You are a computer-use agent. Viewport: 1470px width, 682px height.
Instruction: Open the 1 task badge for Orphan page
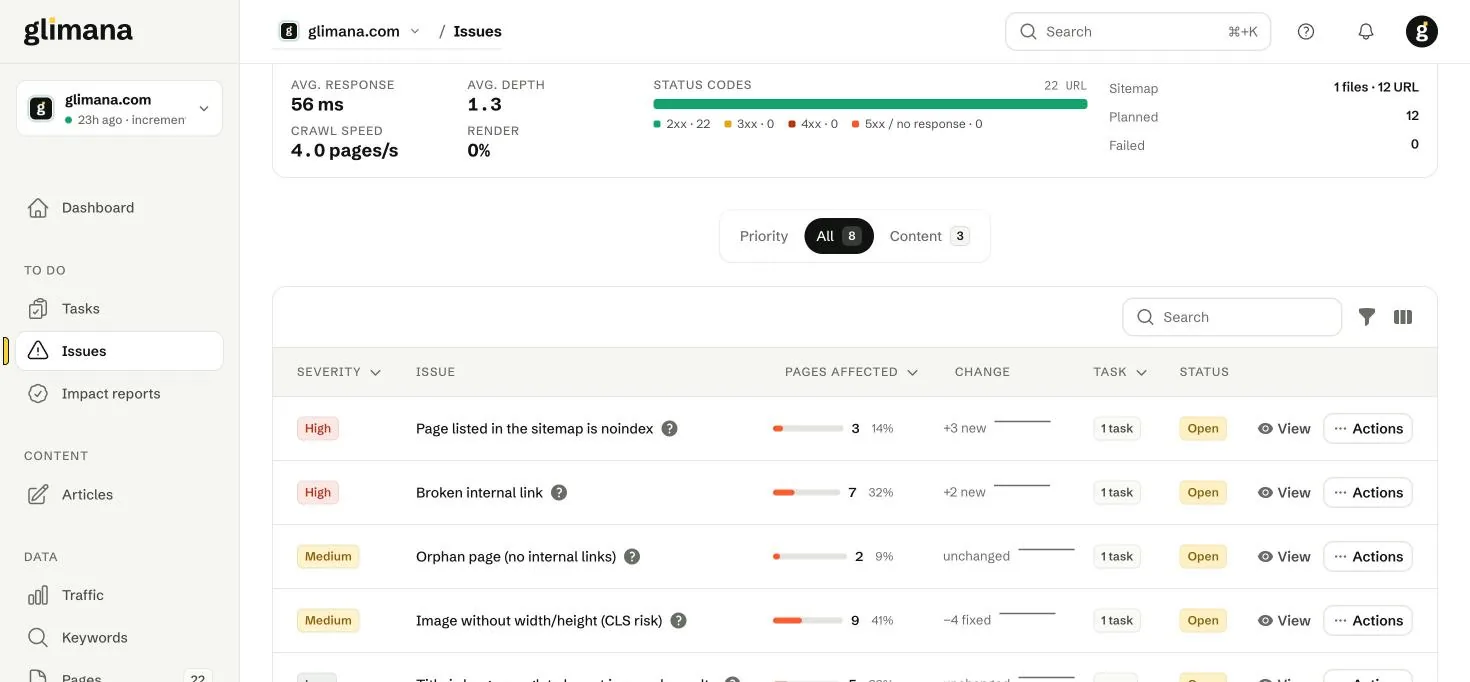1117,556
